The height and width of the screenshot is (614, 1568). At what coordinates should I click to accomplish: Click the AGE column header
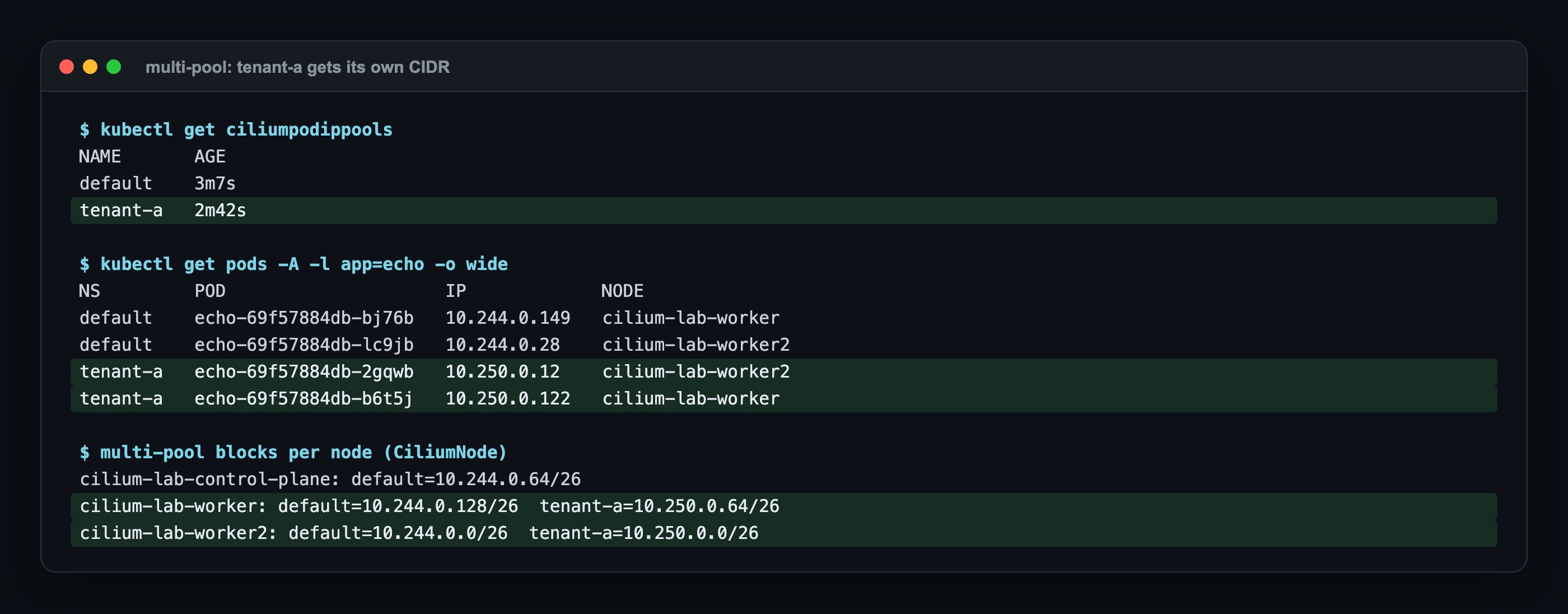[x=210, y=156]
